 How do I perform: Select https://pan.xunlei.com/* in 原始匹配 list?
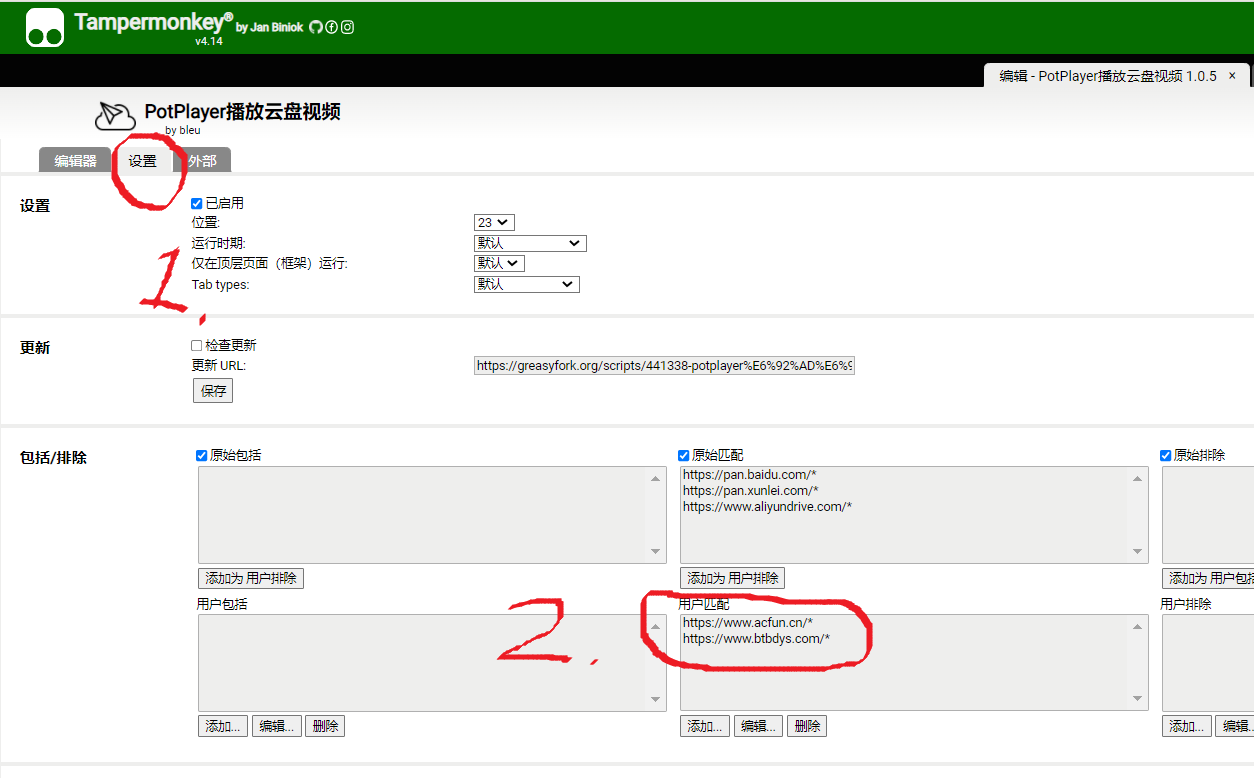[x=751, y=490]
